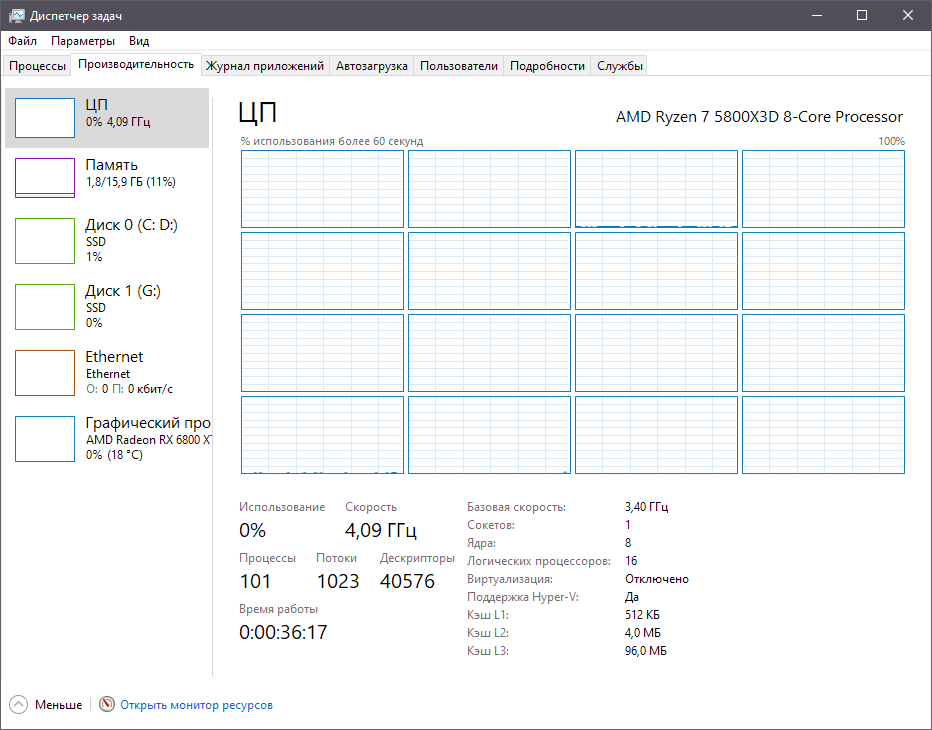Open the Параметры menu
The height and width of the screenshot is (730, 932).
tap(83, 41)
